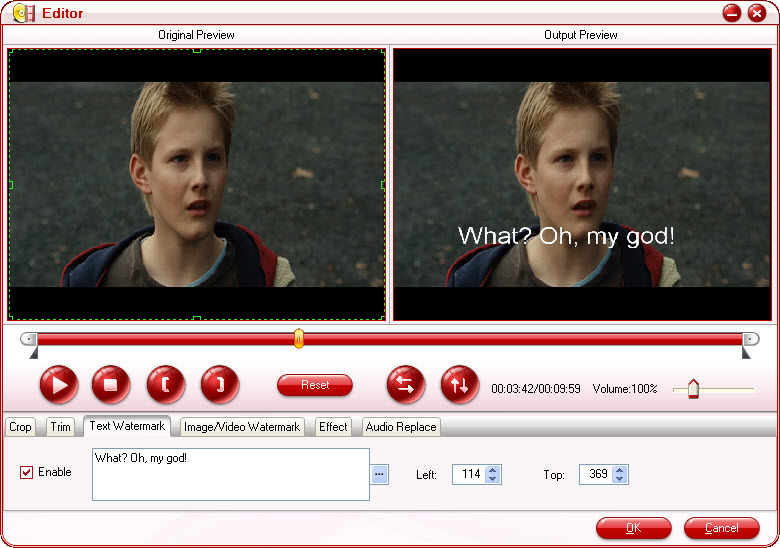Click the left trim marker triangle
The height and width of the screenshot is (548, 780).
34,353
